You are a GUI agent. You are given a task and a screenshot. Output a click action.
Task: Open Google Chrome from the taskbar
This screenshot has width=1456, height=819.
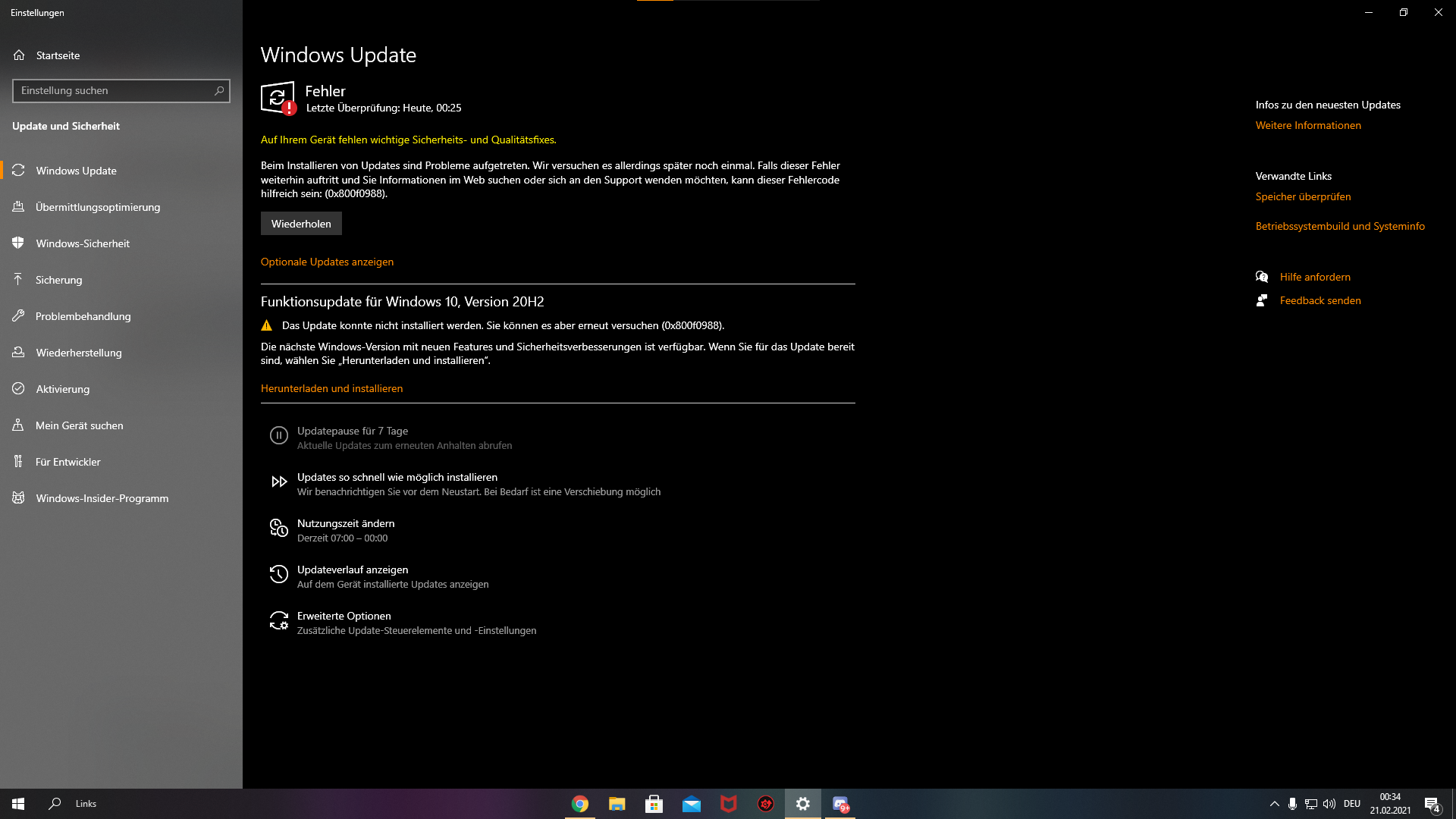pyautogui.click(x=580, y=804)
